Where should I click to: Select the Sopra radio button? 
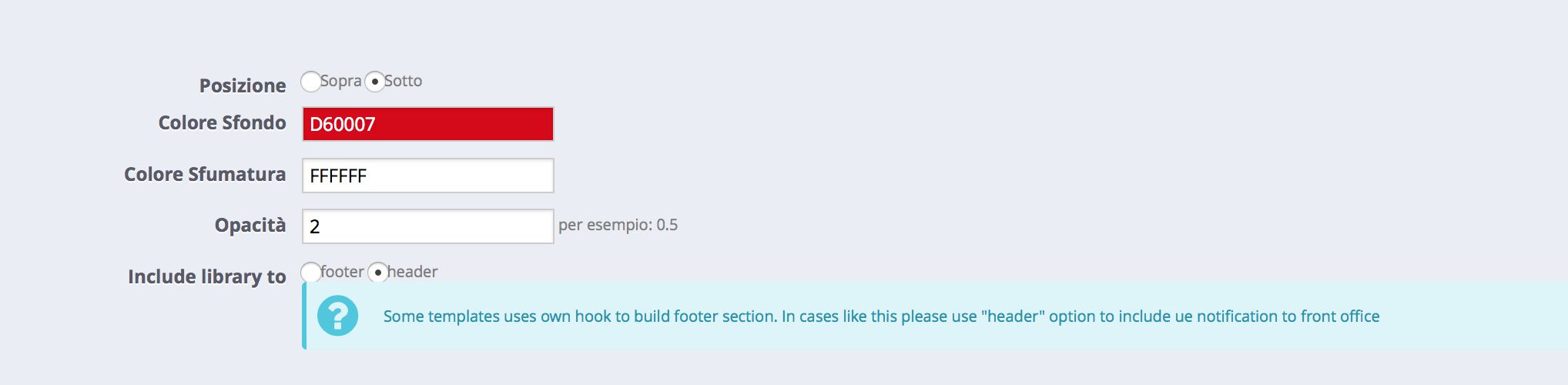coord(311,82)
